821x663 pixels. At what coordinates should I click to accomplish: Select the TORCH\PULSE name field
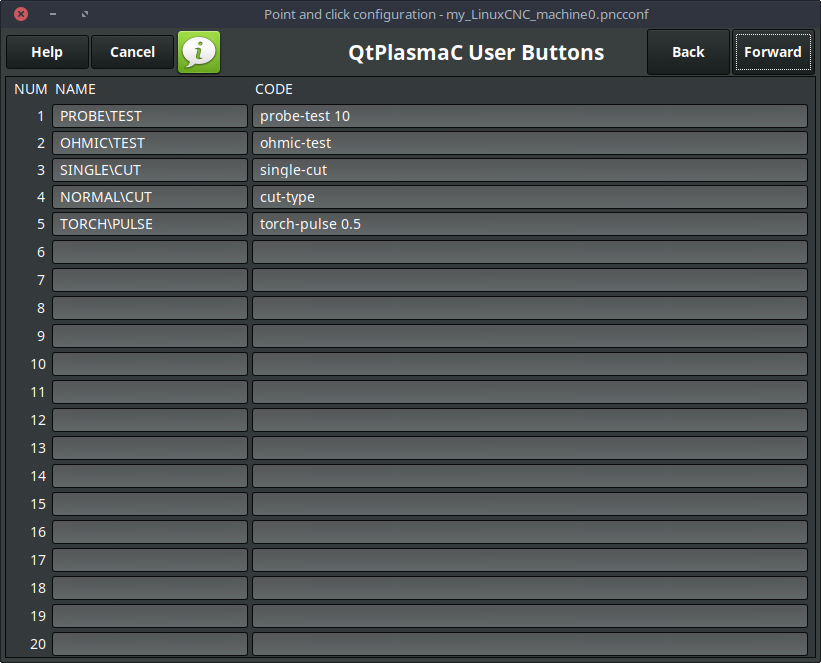[x=149, y=223]
